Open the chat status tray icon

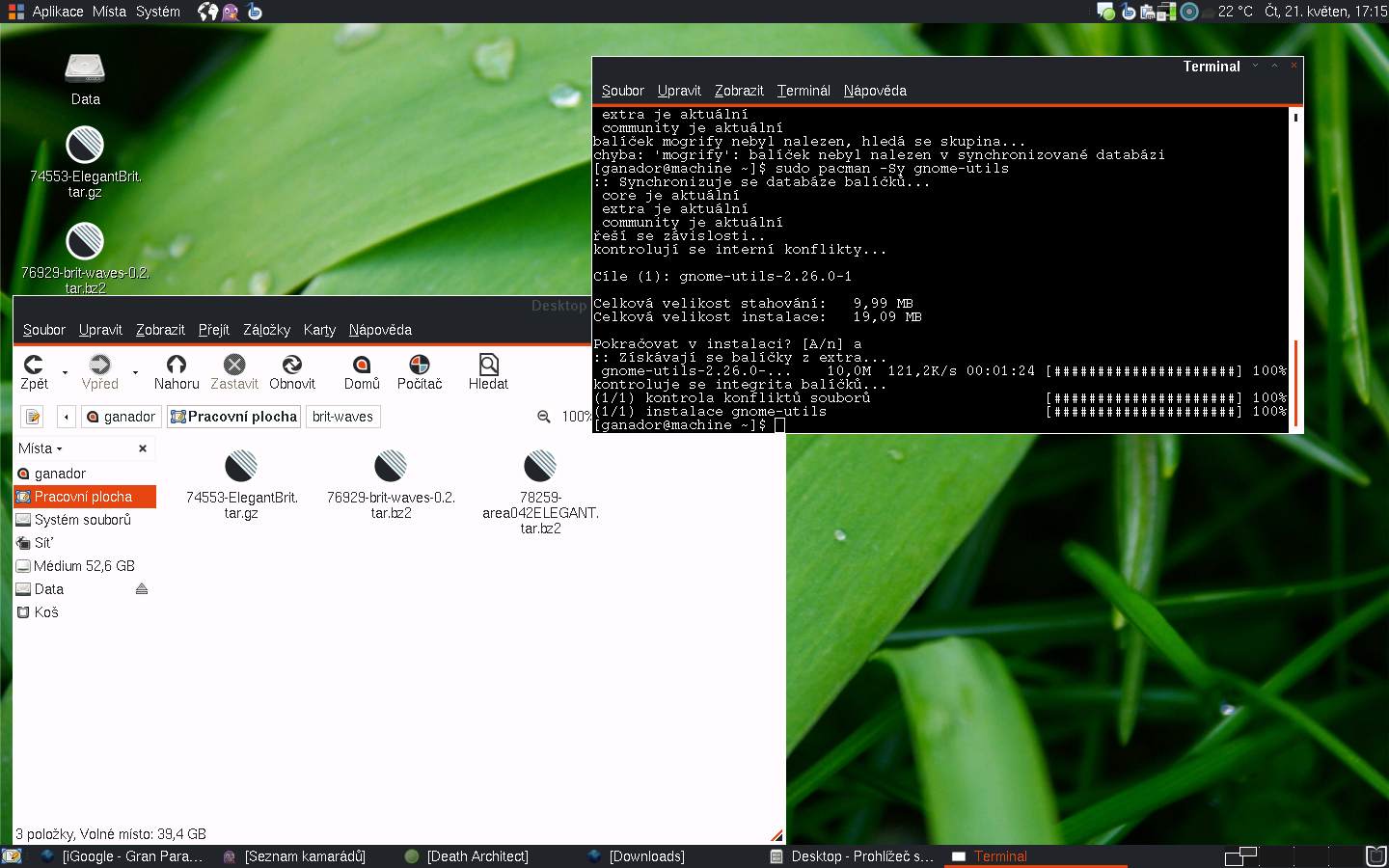point(1106,12)
